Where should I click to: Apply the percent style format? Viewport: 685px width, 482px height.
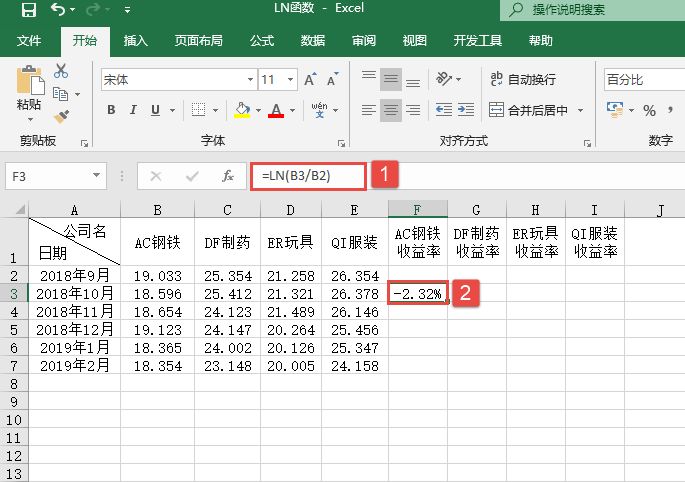click(649, 110)
